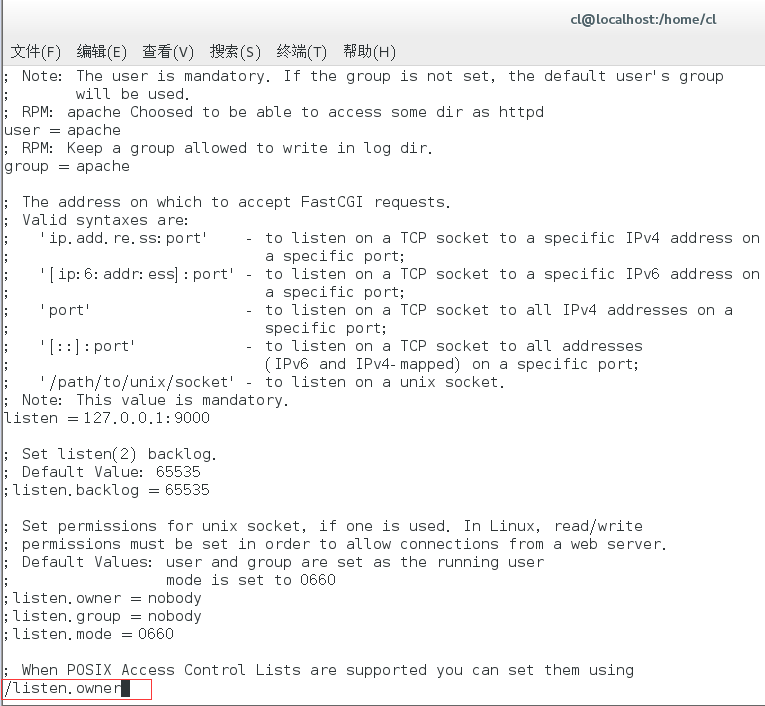This screenshot has height=706, width=765.
Task: Click the 'user = apache' line
Action: click(62, 130)
